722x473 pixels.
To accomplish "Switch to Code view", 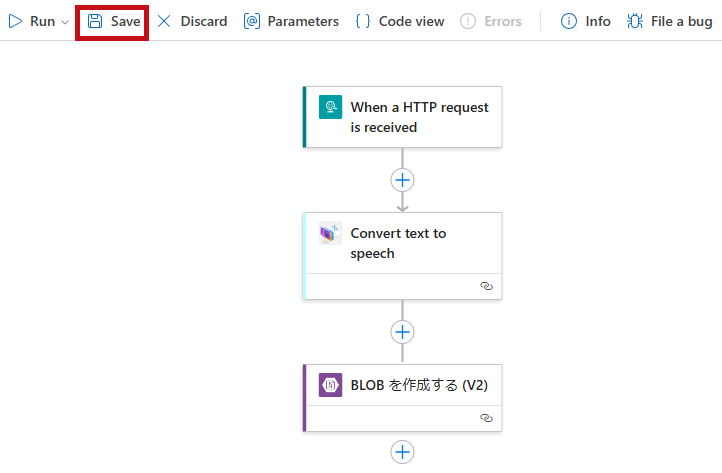I will 400,21.
